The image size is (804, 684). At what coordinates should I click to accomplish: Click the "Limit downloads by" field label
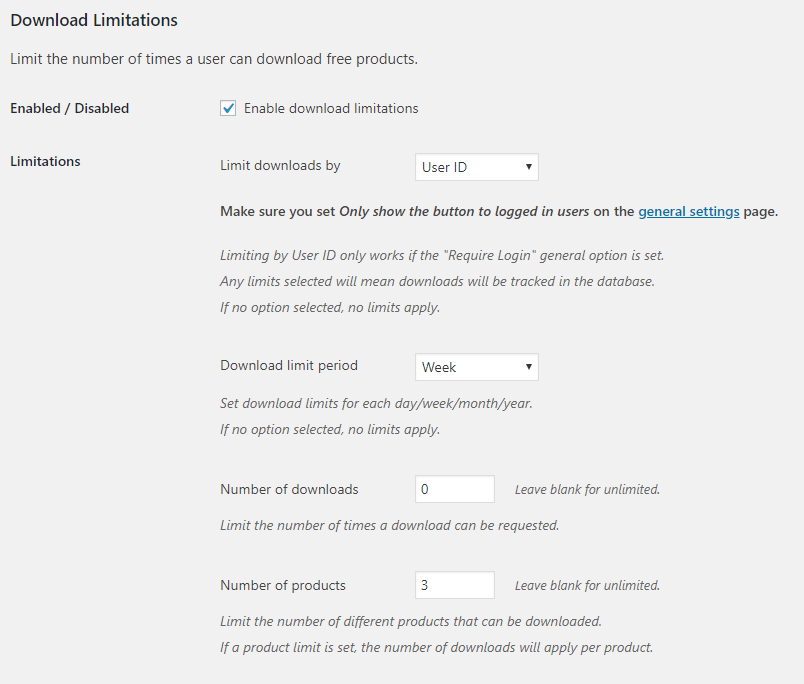[x=280, y=166]
